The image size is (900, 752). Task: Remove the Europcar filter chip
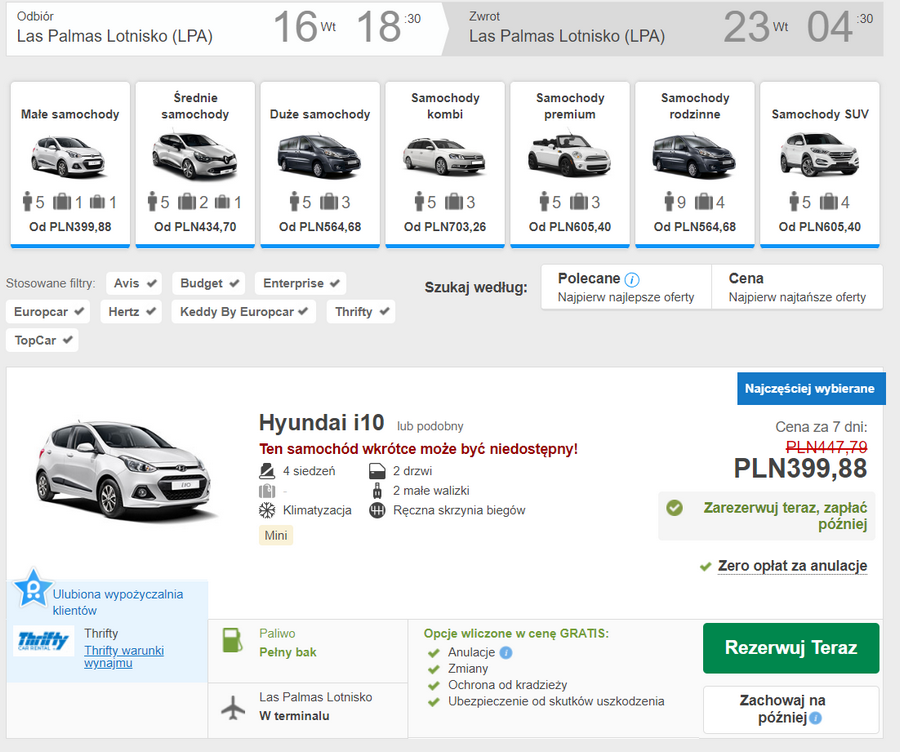(x=48, y=312)
